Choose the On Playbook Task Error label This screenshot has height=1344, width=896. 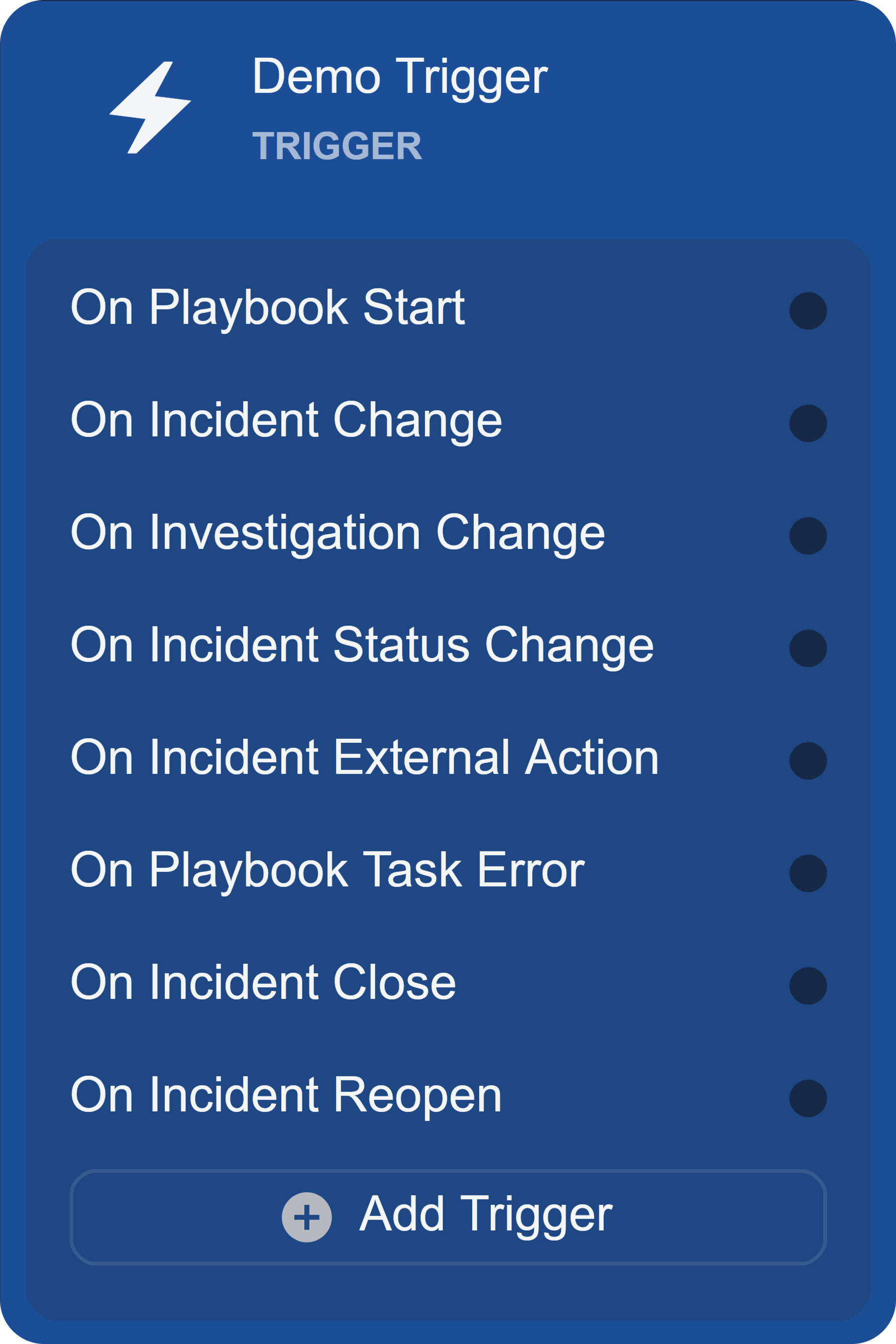(327, 870)
